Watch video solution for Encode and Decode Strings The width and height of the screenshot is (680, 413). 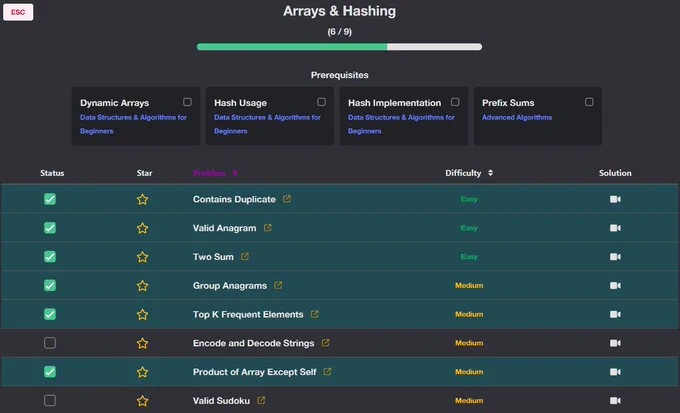point(615,343)
